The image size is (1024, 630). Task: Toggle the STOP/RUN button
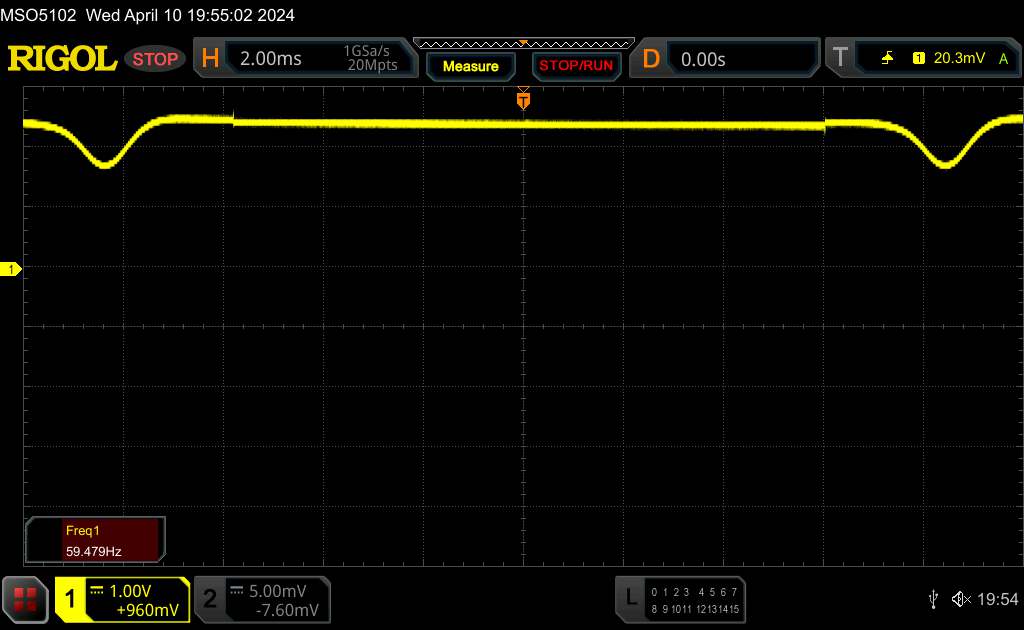[x=576, y=66]
